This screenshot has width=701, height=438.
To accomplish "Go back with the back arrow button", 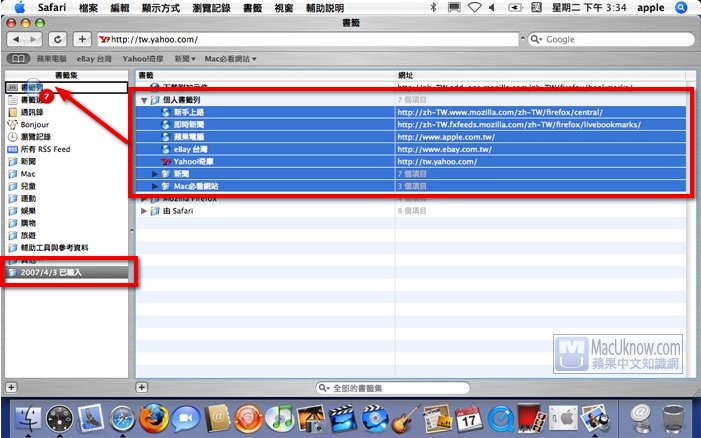I will (x=16, y=39).
